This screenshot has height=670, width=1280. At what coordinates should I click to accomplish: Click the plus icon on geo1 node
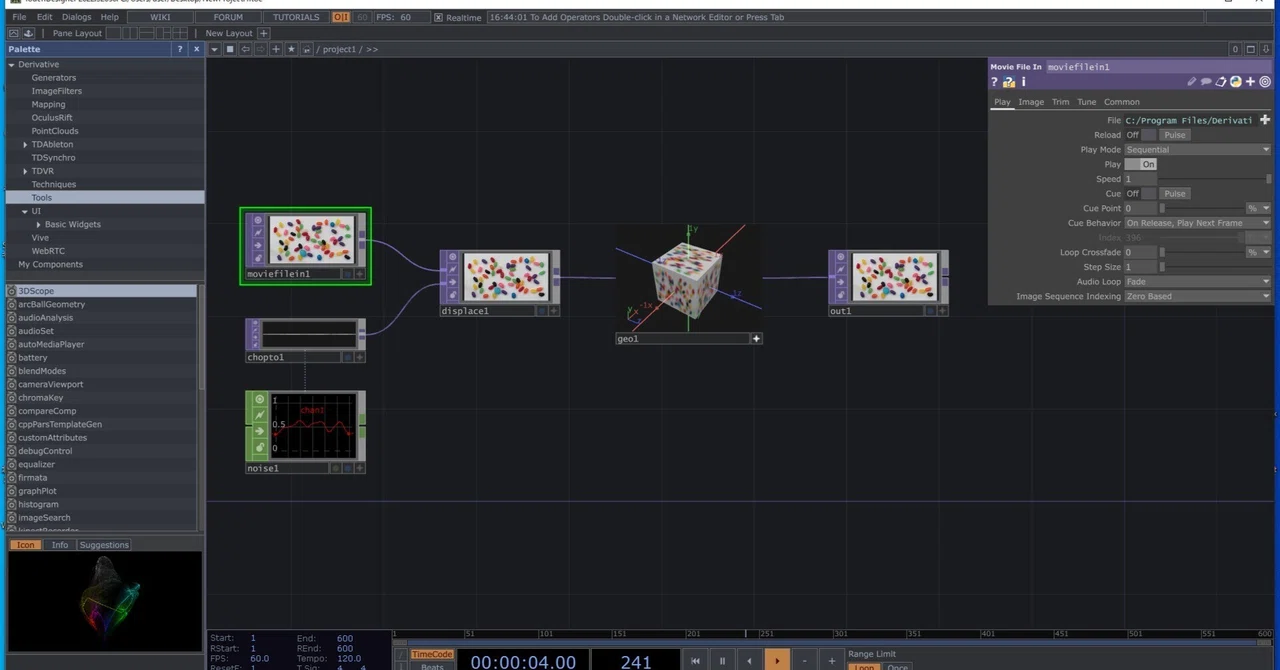click(x=756, y=339)
